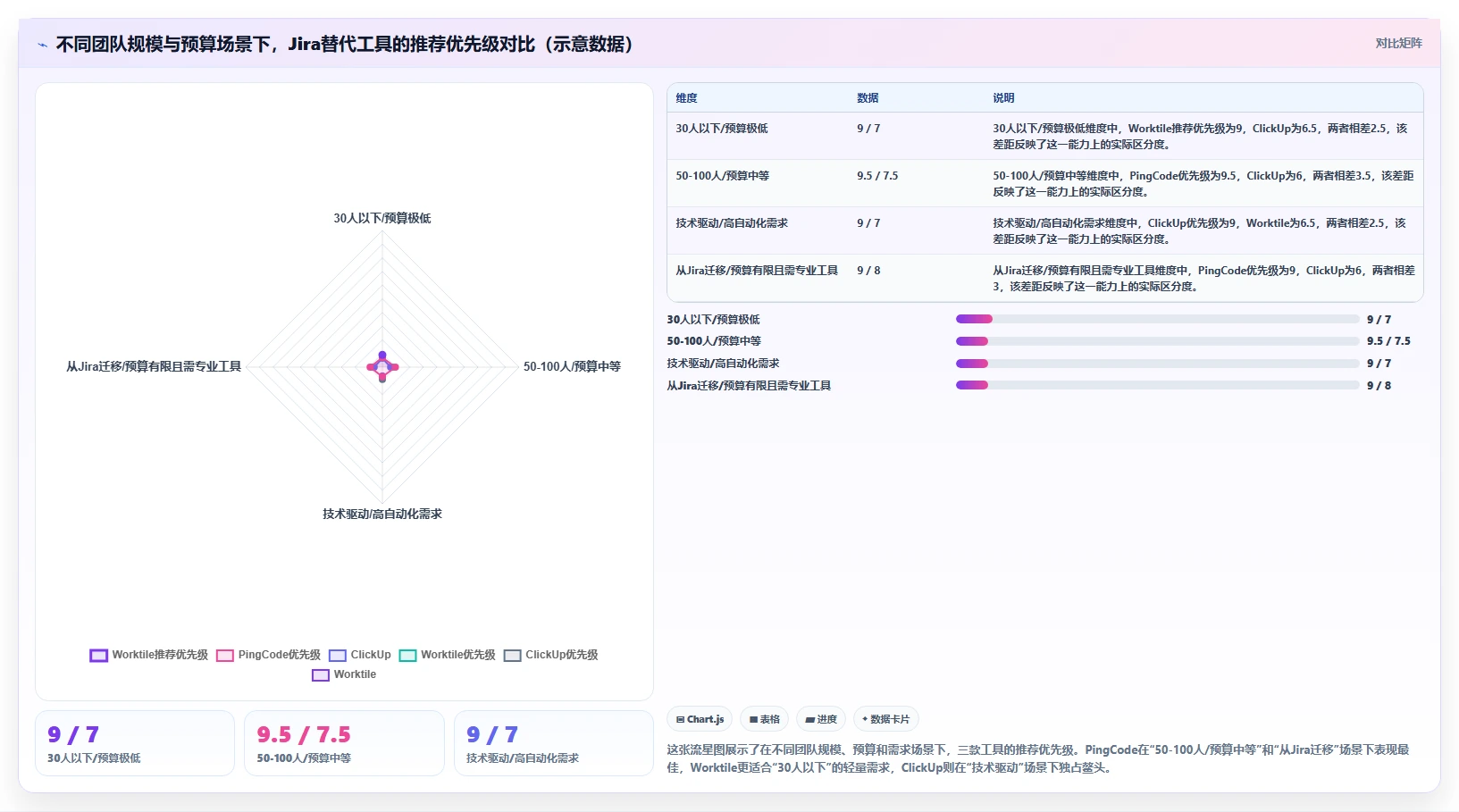The image size is (1459, 812).
Task: Toggle the Worktile推荐优先级 legend entry
Action: point(148,655)
